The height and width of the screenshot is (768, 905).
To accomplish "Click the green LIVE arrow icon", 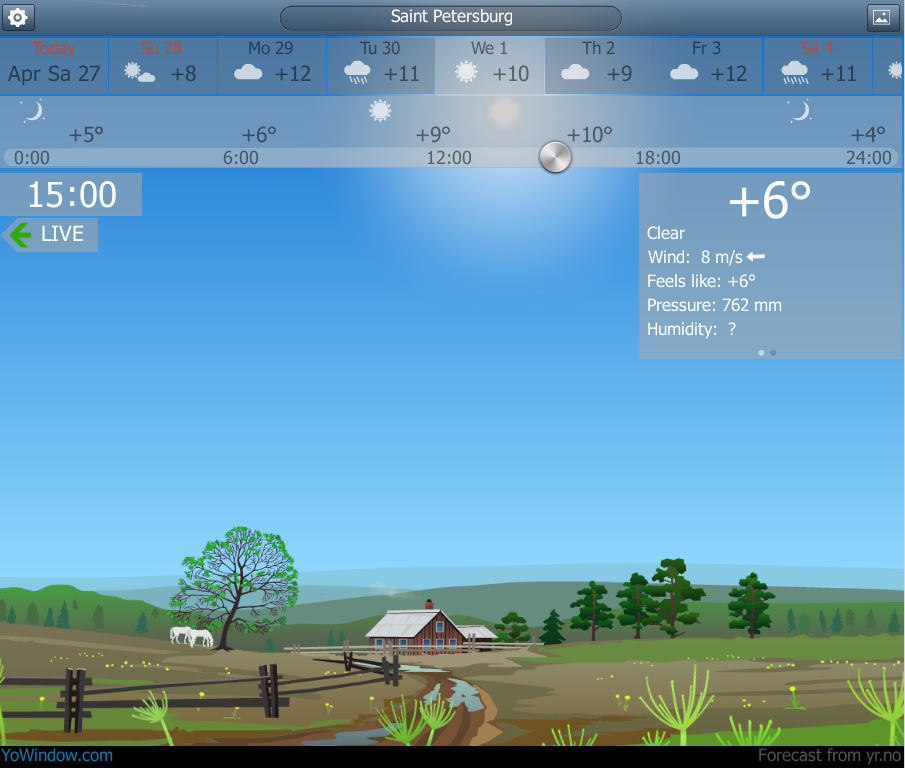I will tap(18, 235).
